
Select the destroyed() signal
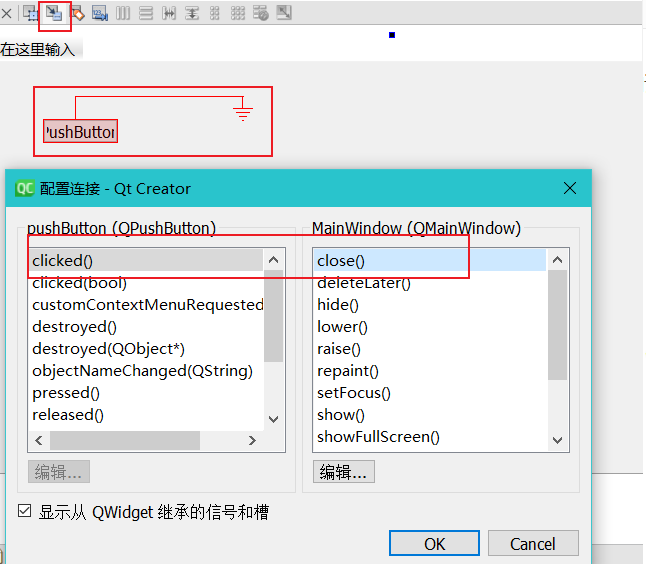click(147, 327)
